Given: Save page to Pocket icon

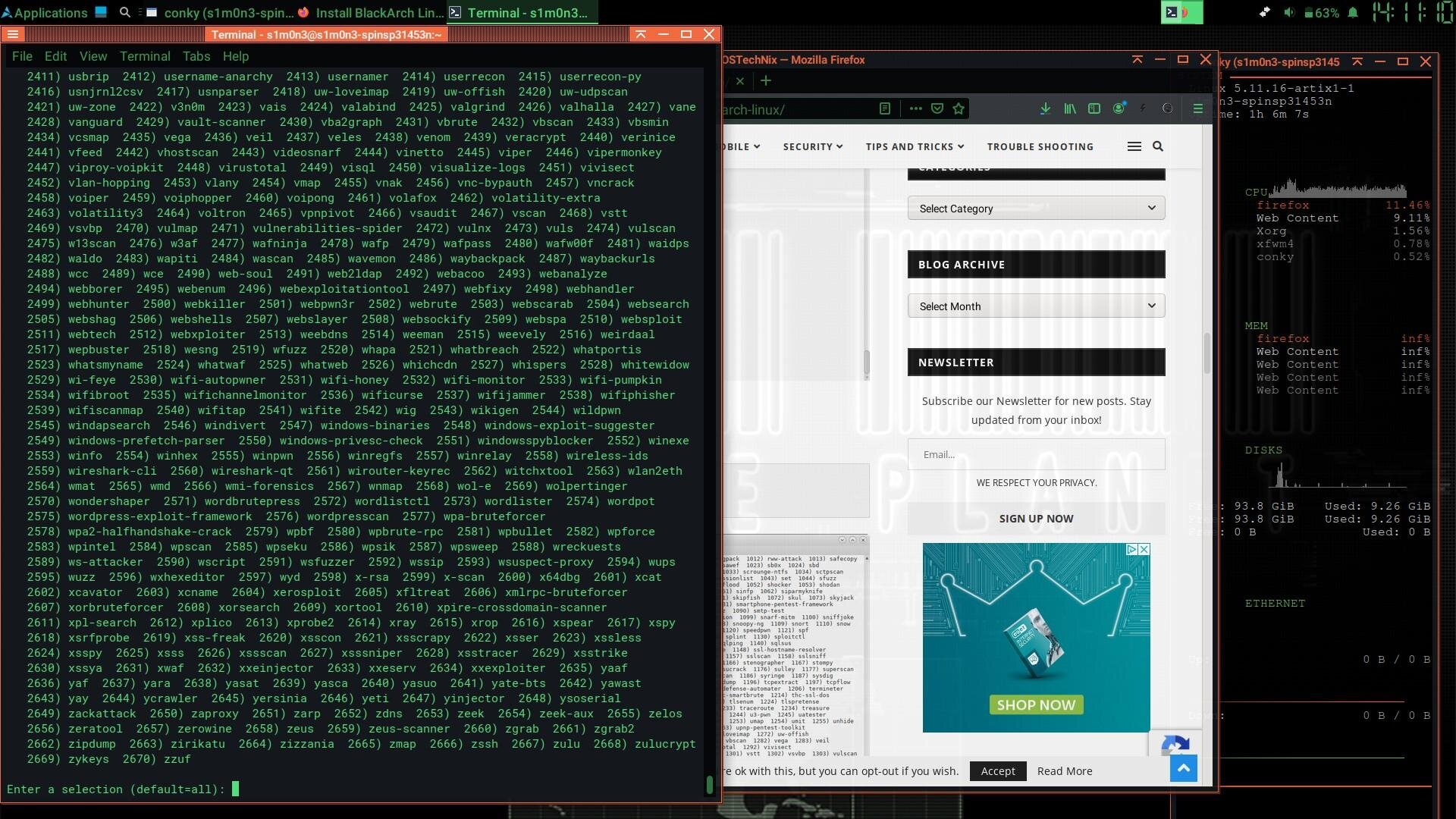Looking at the screenshot, I should 937,109.
